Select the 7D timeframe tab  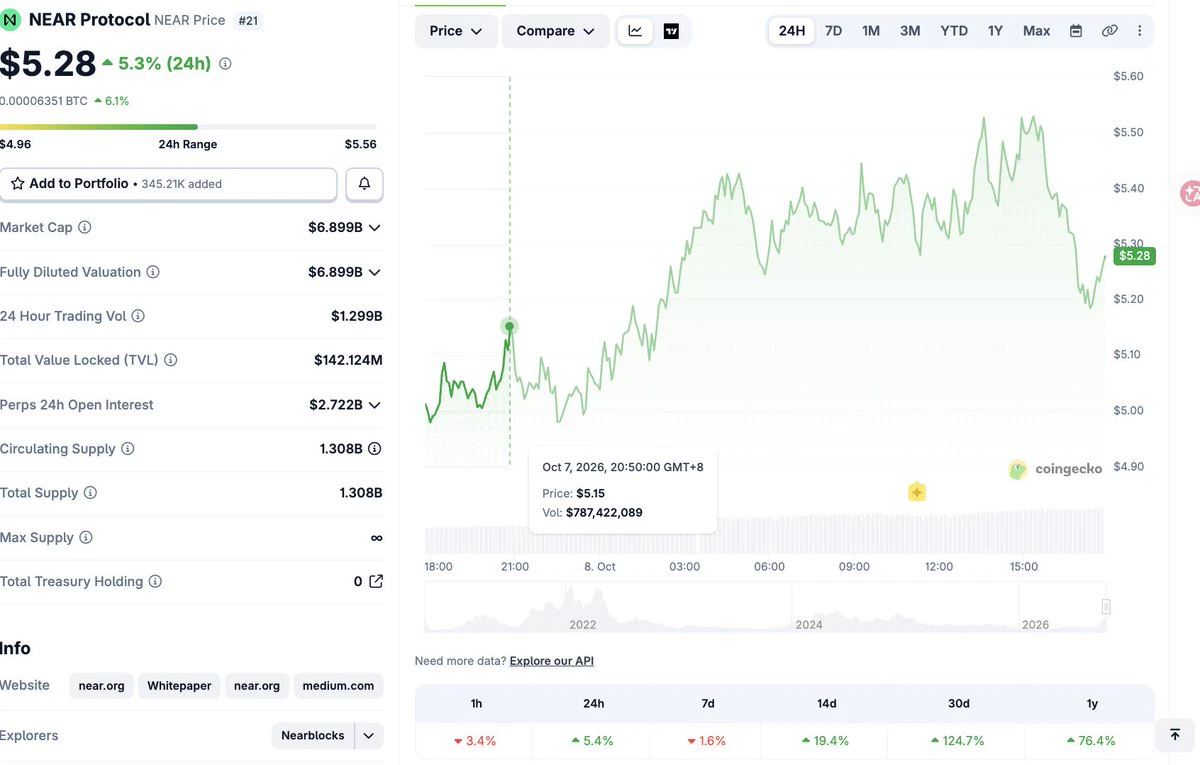833,31
